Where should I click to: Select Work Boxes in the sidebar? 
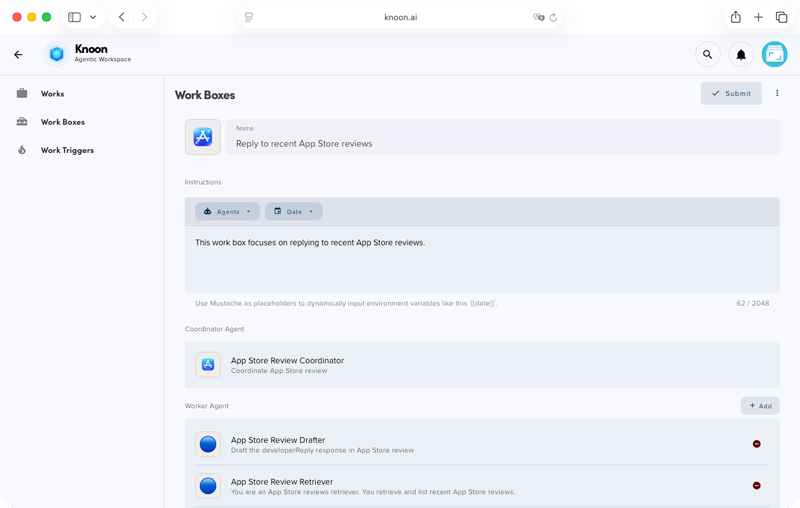(x=62, y=122)
